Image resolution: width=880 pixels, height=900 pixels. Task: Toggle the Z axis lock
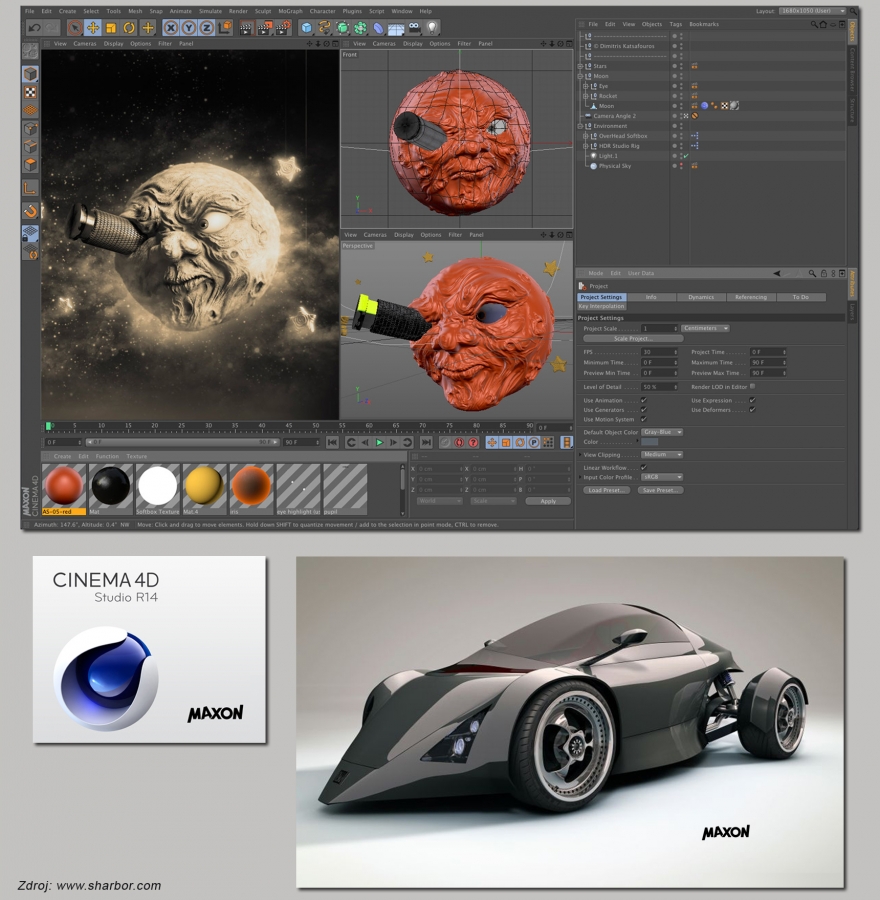click(x=207, y=28)
